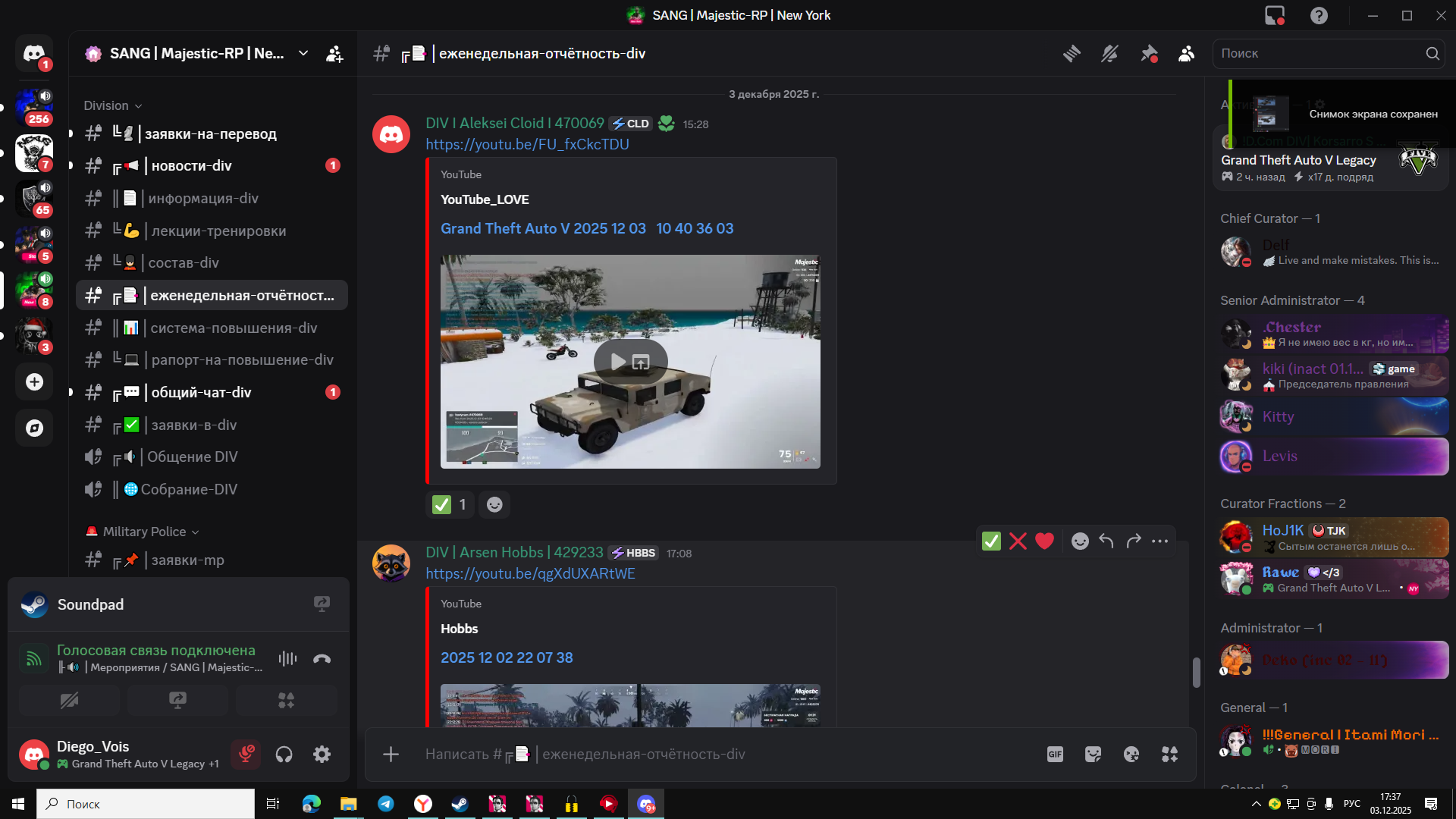
Task: Add red heart reaction to message
Action: [x=1044, y=541]
